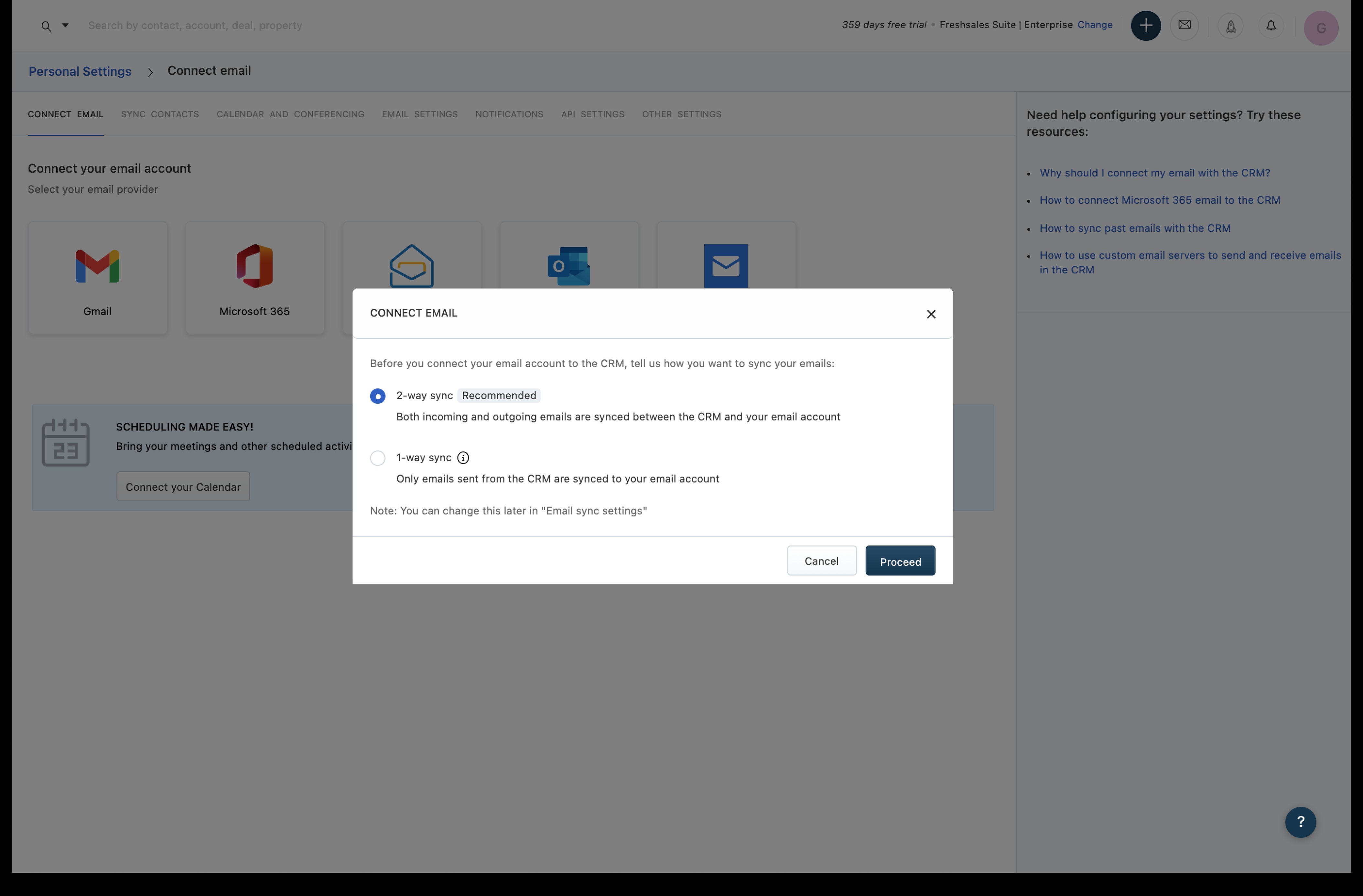
Task: Click the global search input field
Action: [195, 26]
